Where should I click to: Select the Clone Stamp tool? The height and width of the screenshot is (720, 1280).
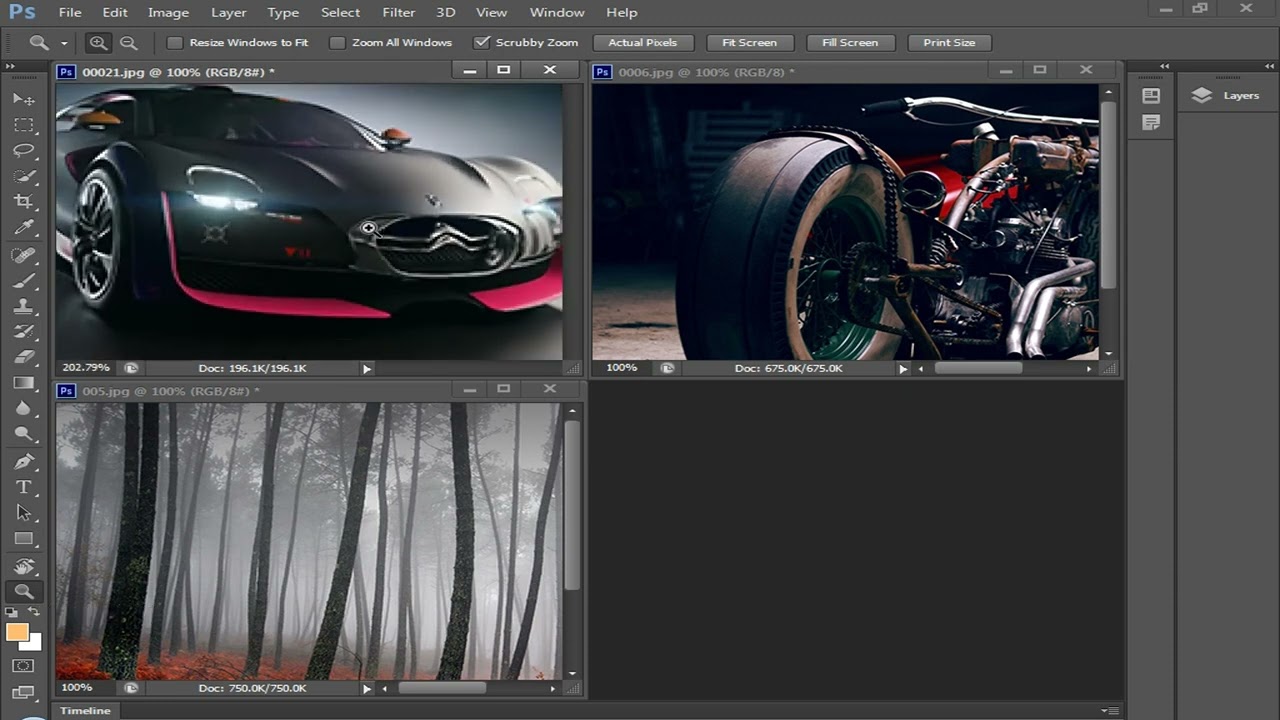pos(24,306)
